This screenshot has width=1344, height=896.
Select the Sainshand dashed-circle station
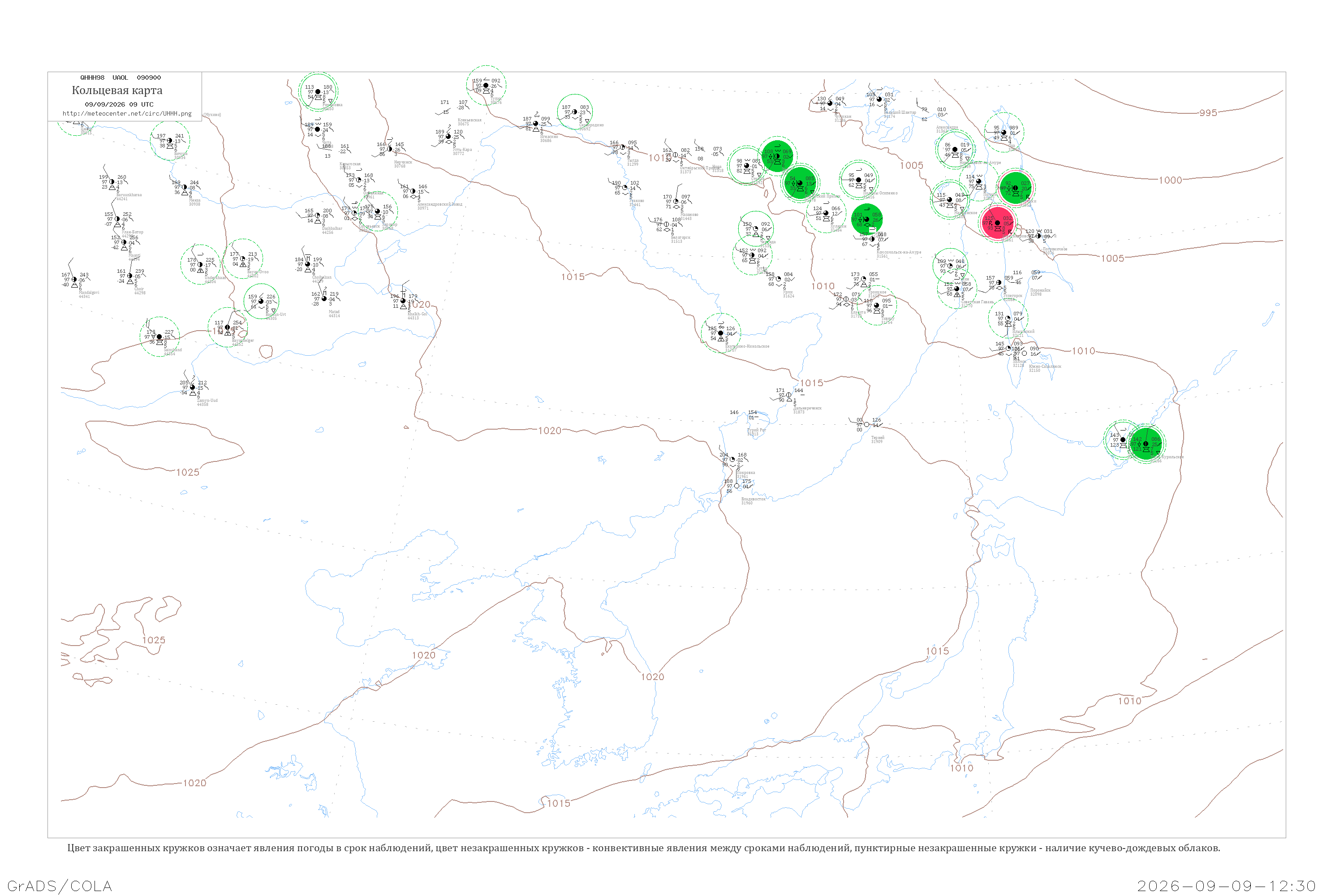pyautogui.click(x=159, y=336)
